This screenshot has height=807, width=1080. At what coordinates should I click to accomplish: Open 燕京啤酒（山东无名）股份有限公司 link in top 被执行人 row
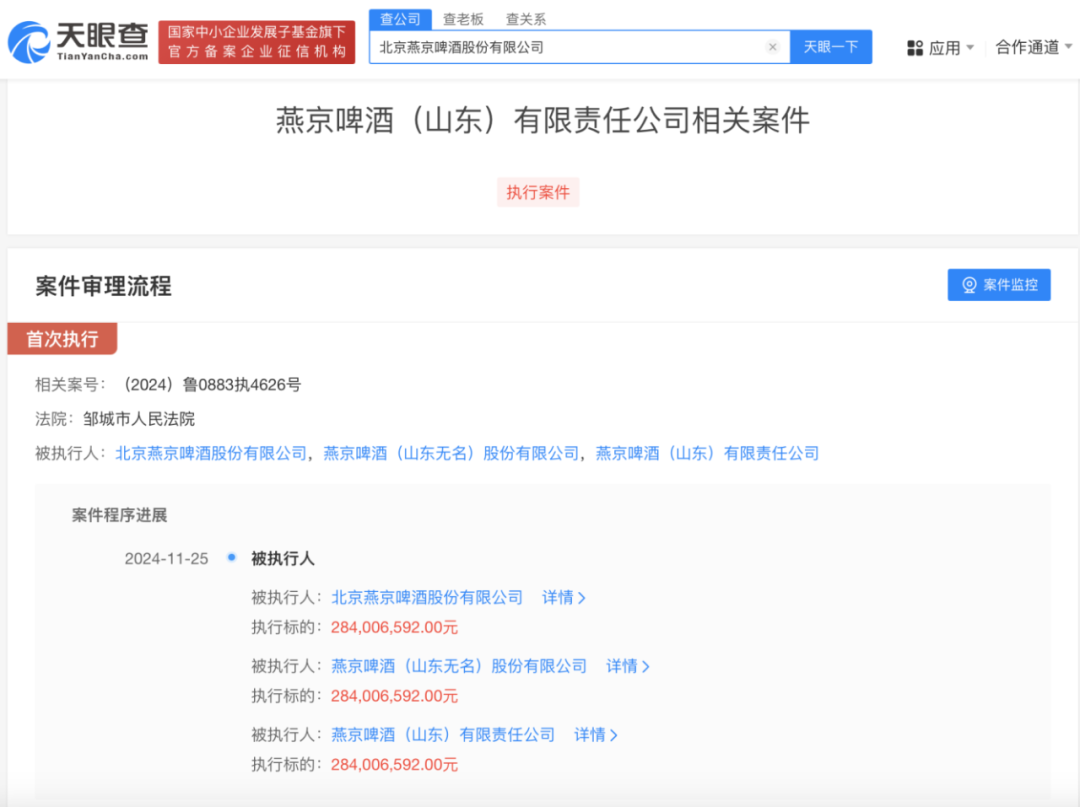tap(451, 453)
